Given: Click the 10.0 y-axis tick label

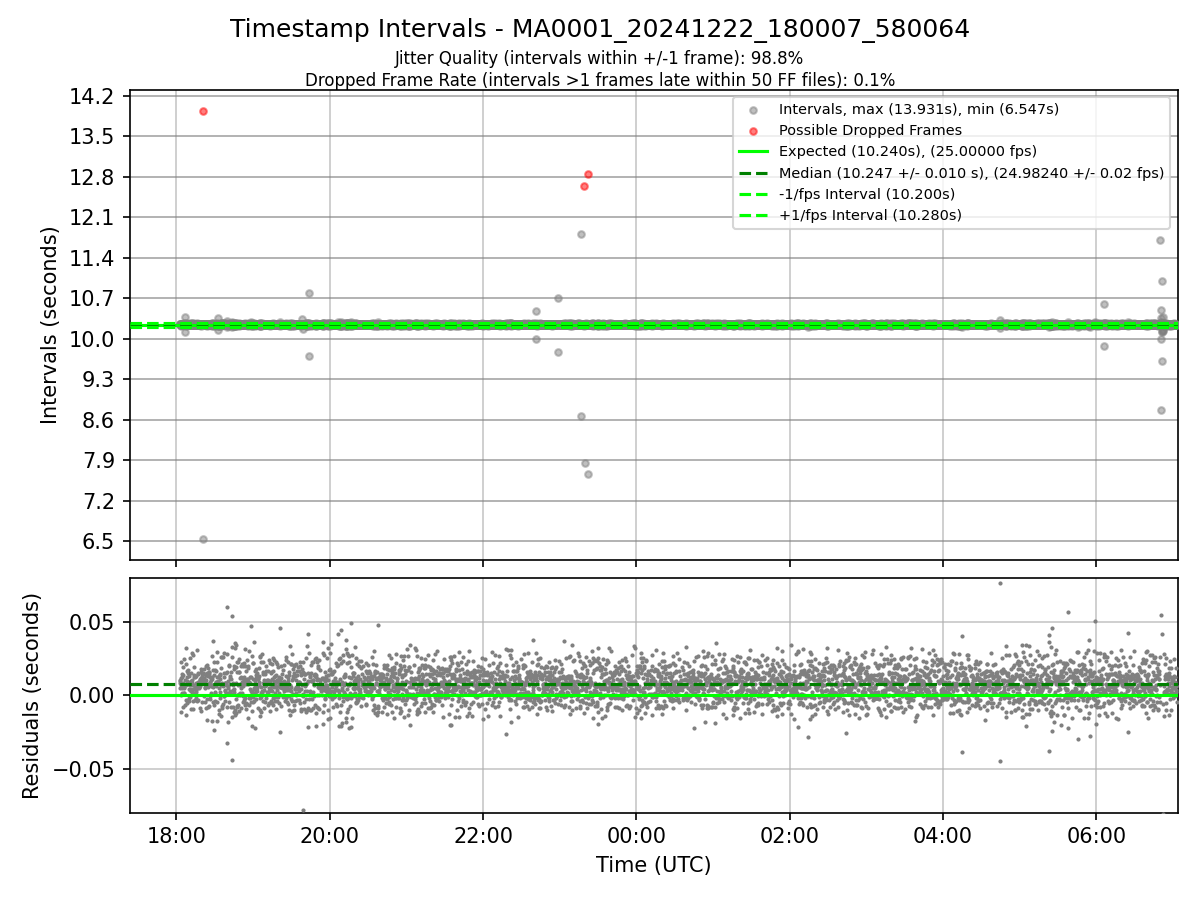Looking at the screenshot, I should coord(92,340).
